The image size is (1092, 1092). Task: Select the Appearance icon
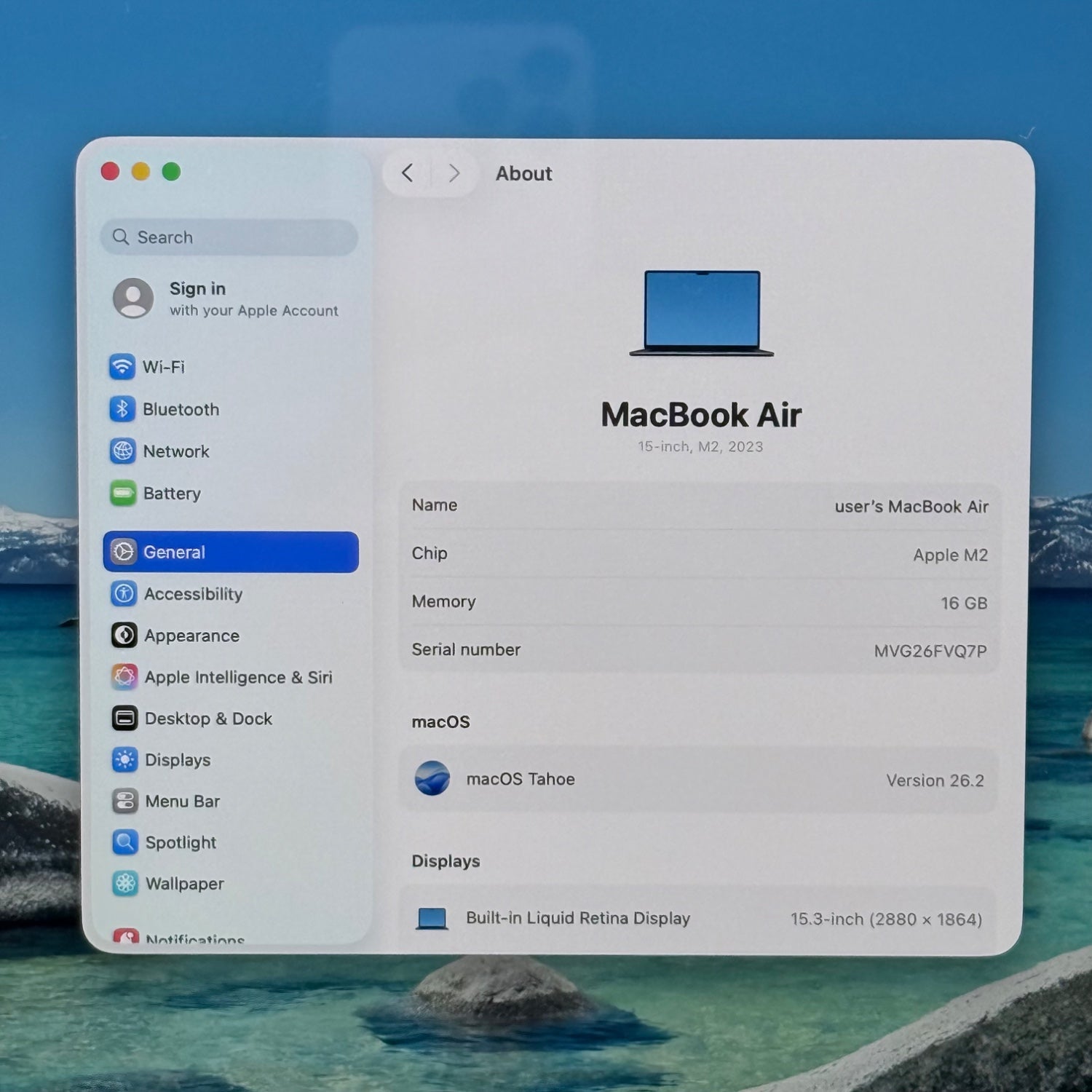124,636
